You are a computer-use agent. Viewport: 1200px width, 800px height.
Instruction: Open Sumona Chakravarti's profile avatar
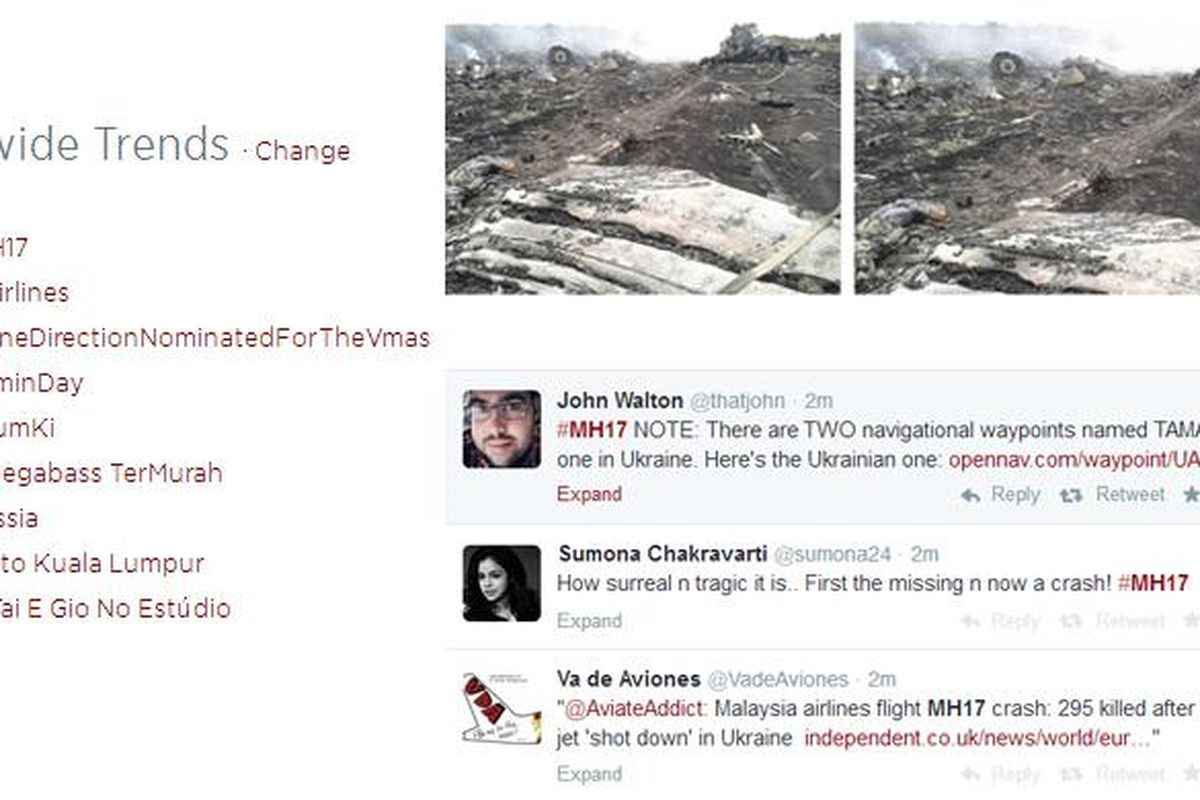(x=502, y=583)
